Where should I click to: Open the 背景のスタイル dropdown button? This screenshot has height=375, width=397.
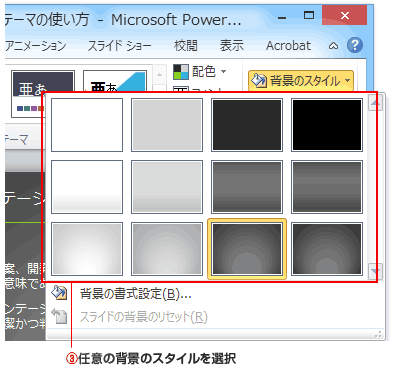301,81
